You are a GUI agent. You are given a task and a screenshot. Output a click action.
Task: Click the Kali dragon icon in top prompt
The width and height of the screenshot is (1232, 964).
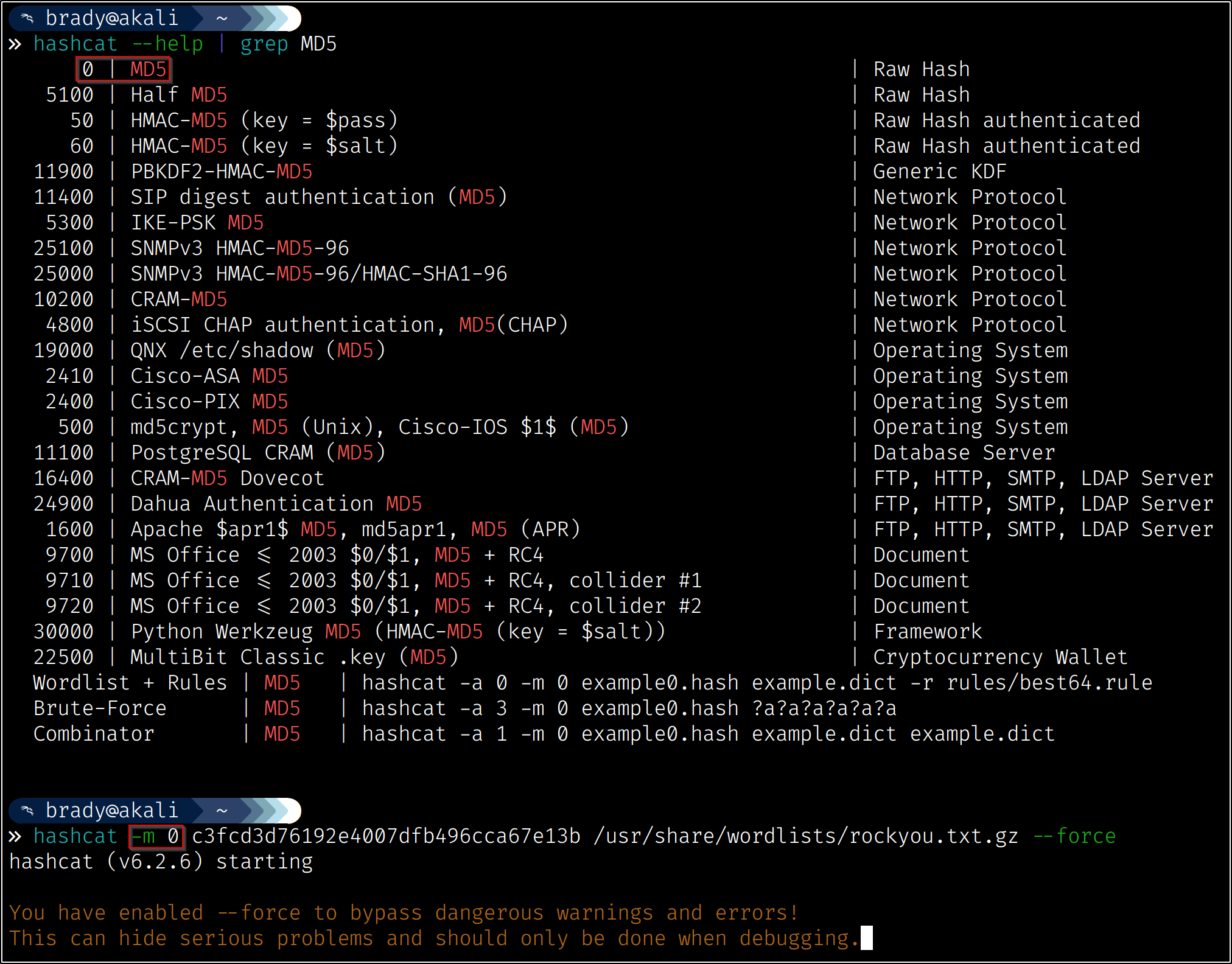(x=27, y=19)
